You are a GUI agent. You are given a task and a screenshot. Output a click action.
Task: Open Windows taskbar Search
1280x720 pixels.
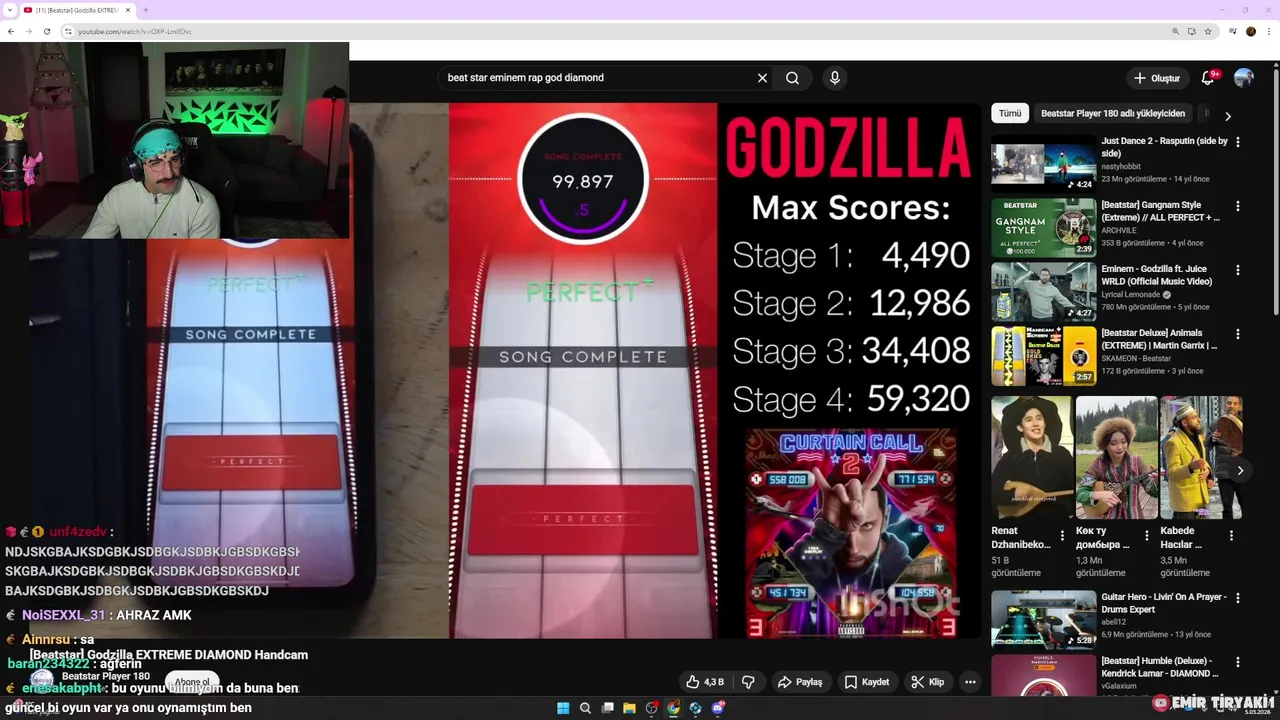[x=585, y=708]
